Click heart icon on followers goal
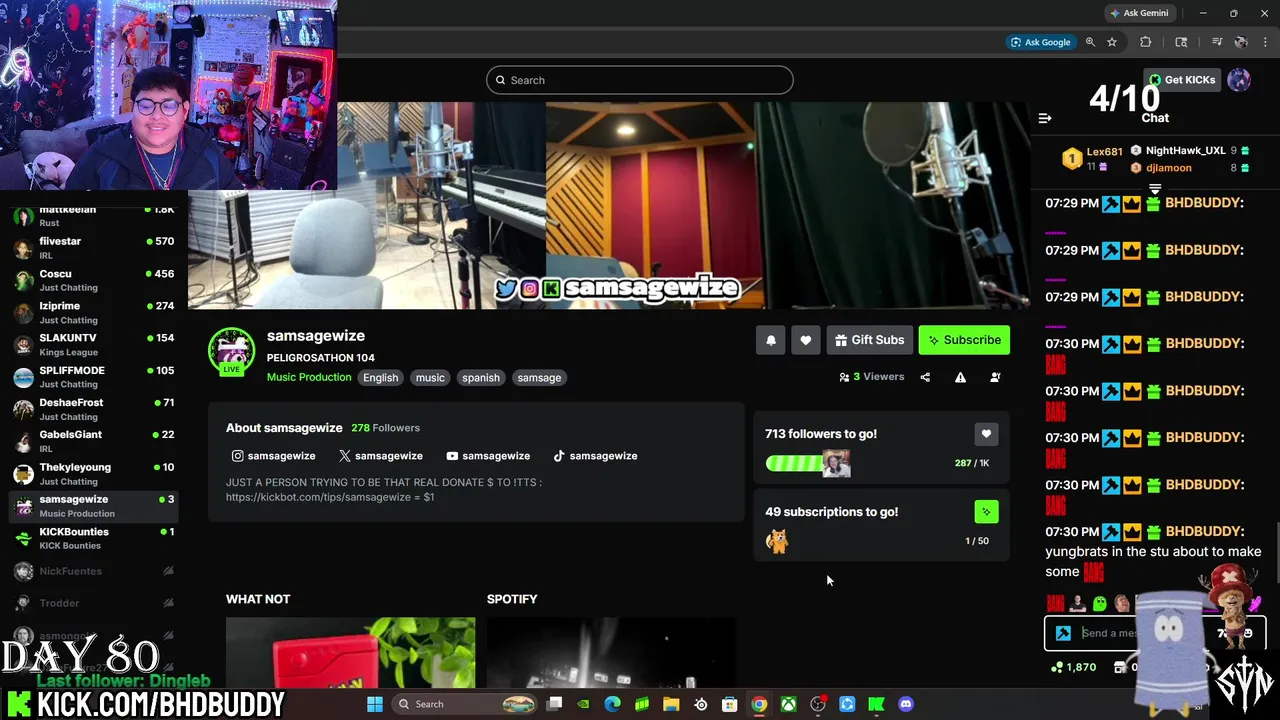This screenshot has height=720, width=1280. pos(986,434)
